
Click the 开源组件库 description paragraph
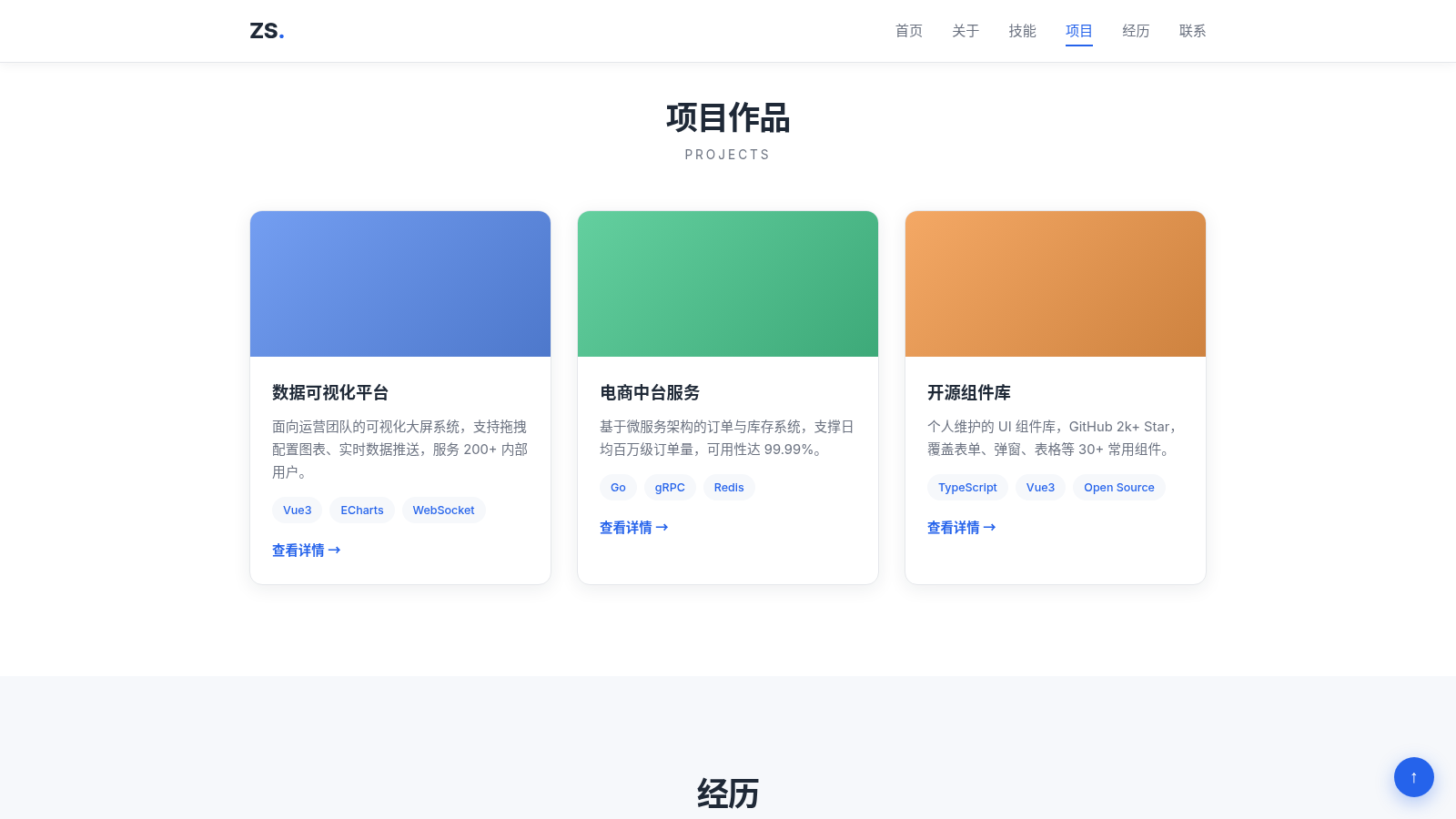pos(1054,438)
